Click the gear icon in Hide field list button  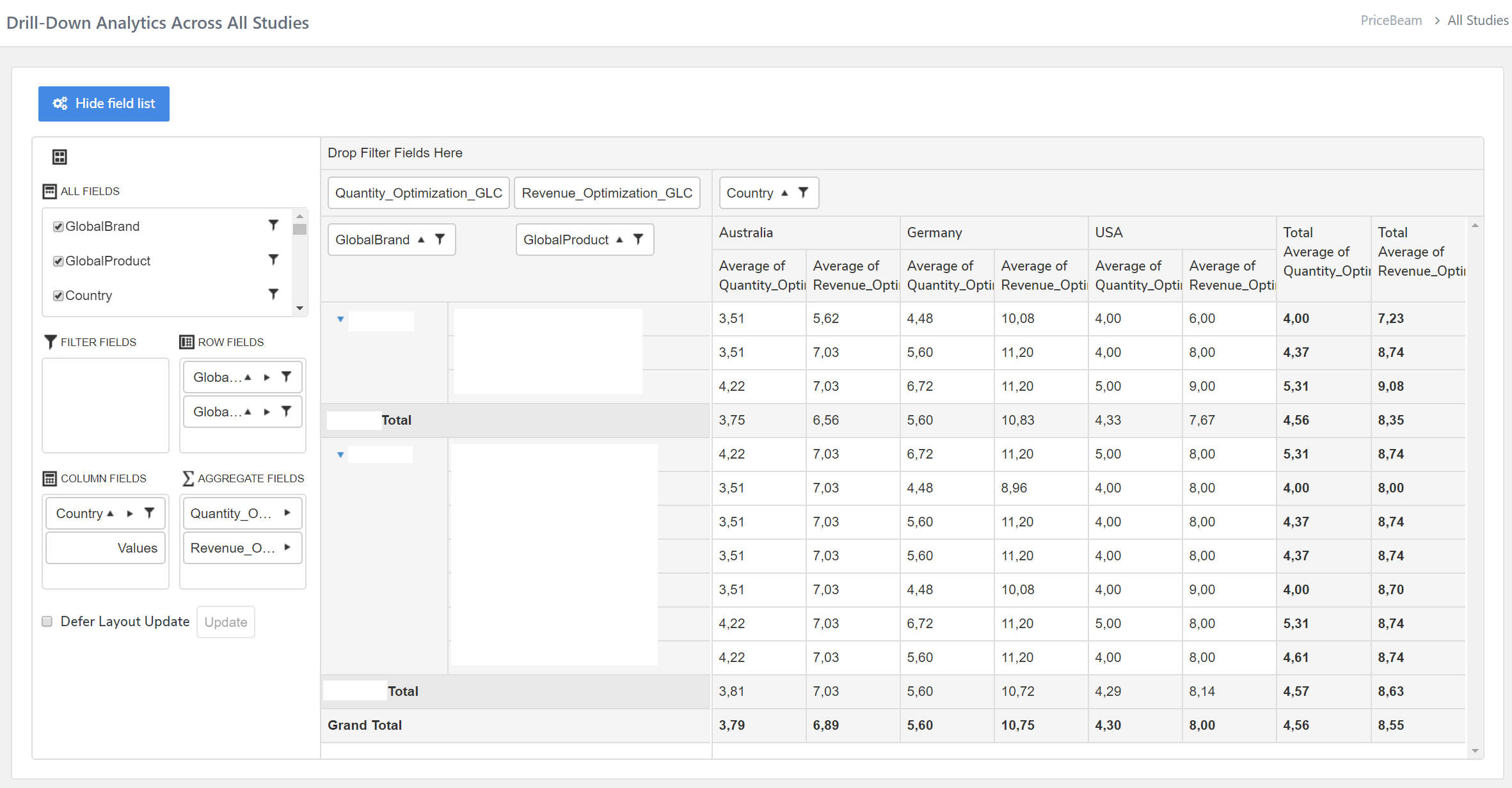(60, 104)
